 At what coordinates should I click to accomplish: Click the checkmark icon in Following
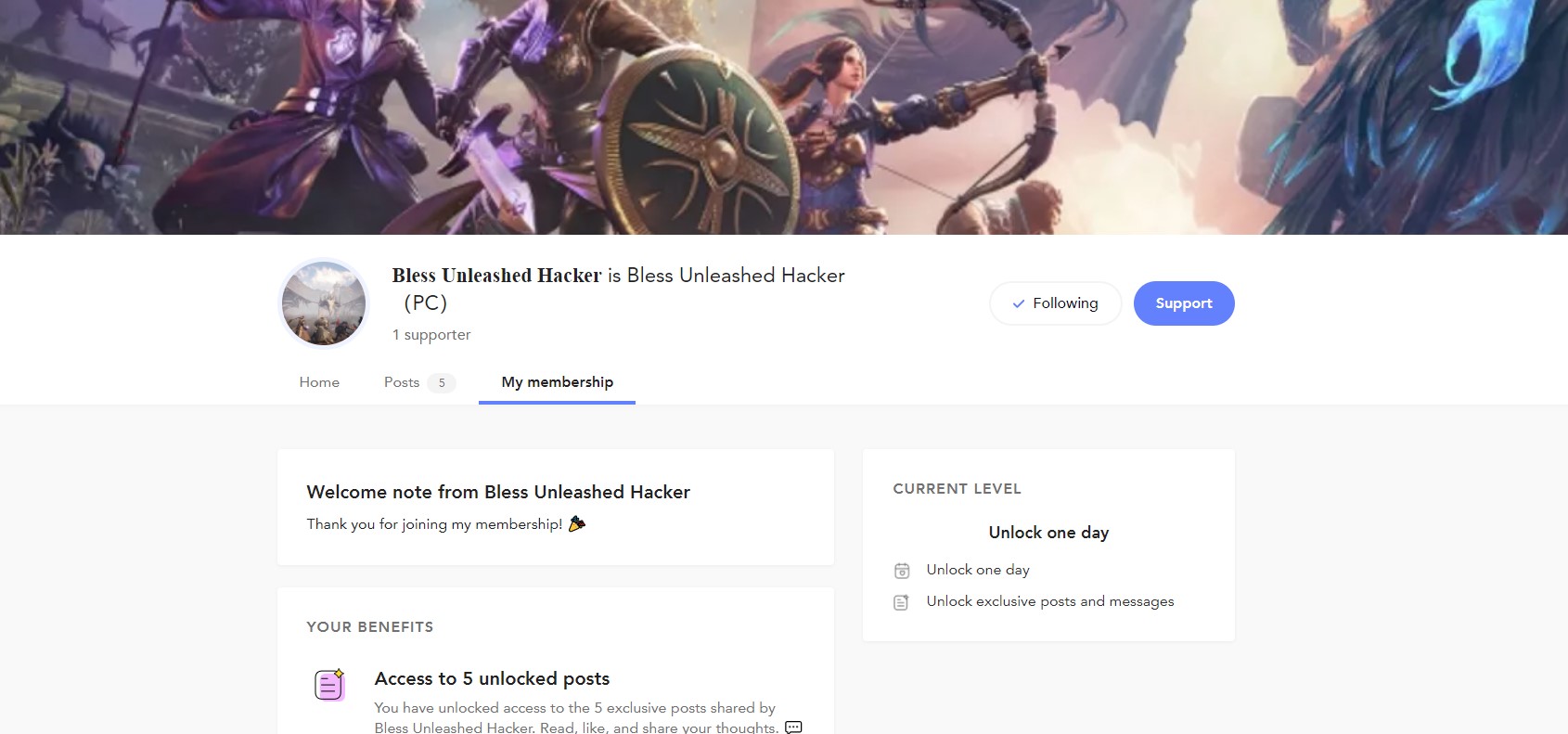coord(1019,303)
